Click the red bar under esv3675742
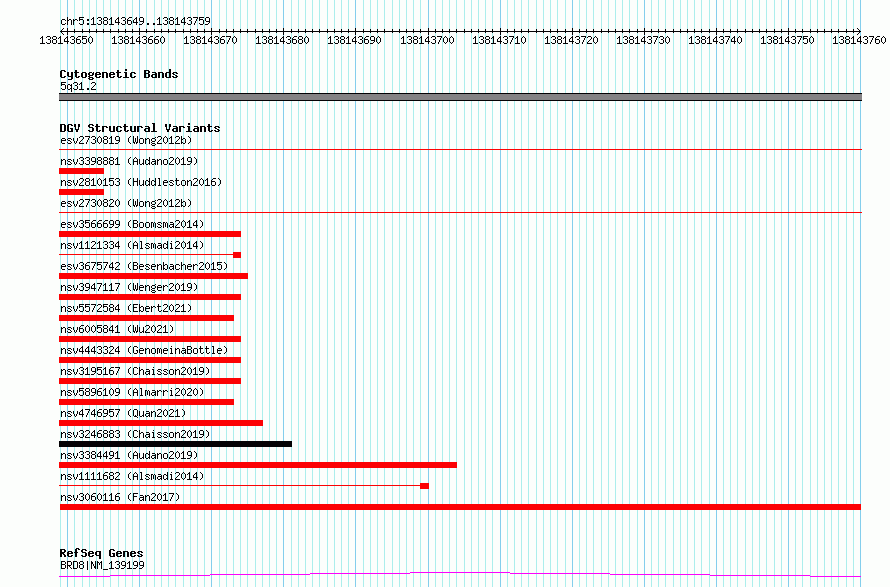 [153, 276]
